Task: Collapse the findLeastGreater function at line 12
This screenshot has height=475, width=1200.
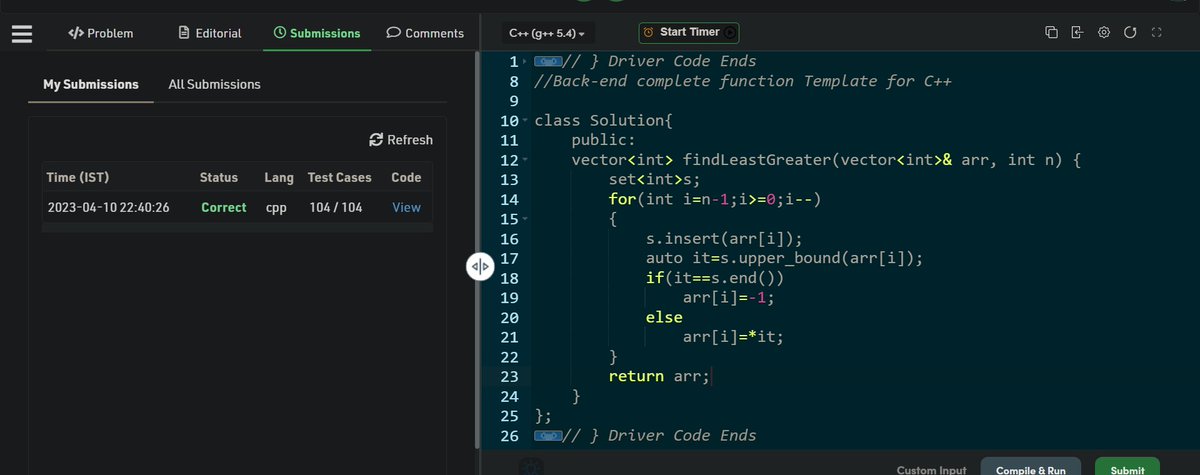Action: 526,160
